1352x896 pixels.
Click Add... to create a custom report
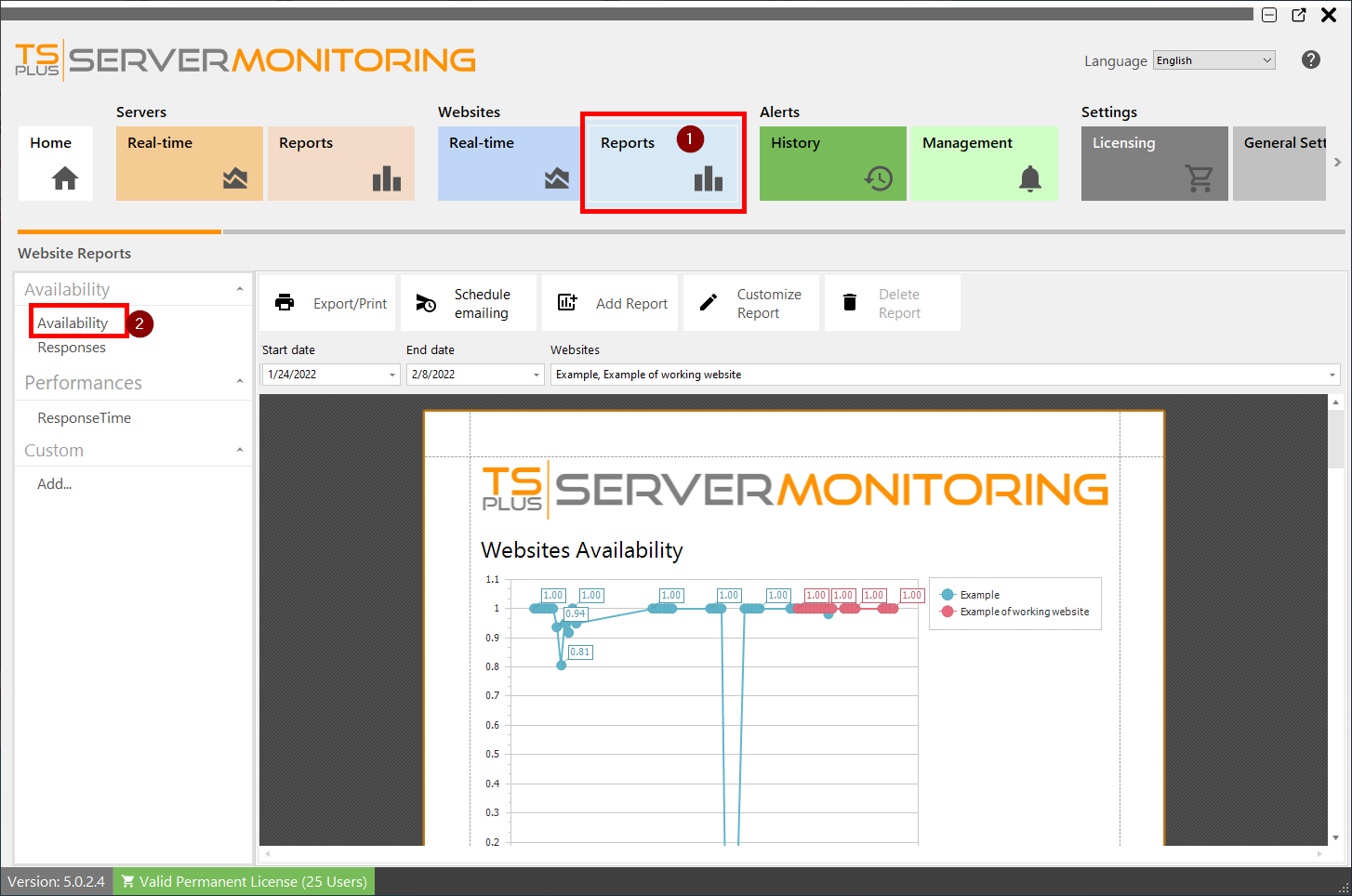point(53,483)
